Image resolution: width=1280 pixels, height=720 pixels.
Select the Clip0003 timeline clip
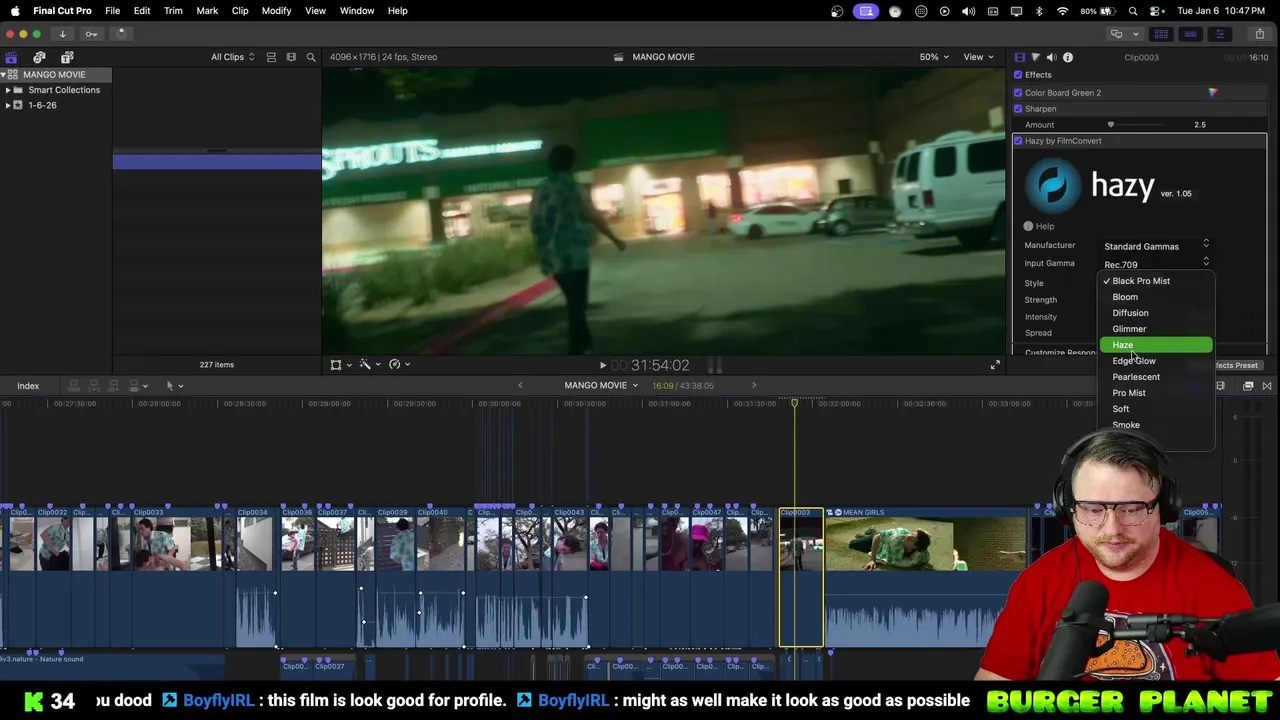pos(801,577)
